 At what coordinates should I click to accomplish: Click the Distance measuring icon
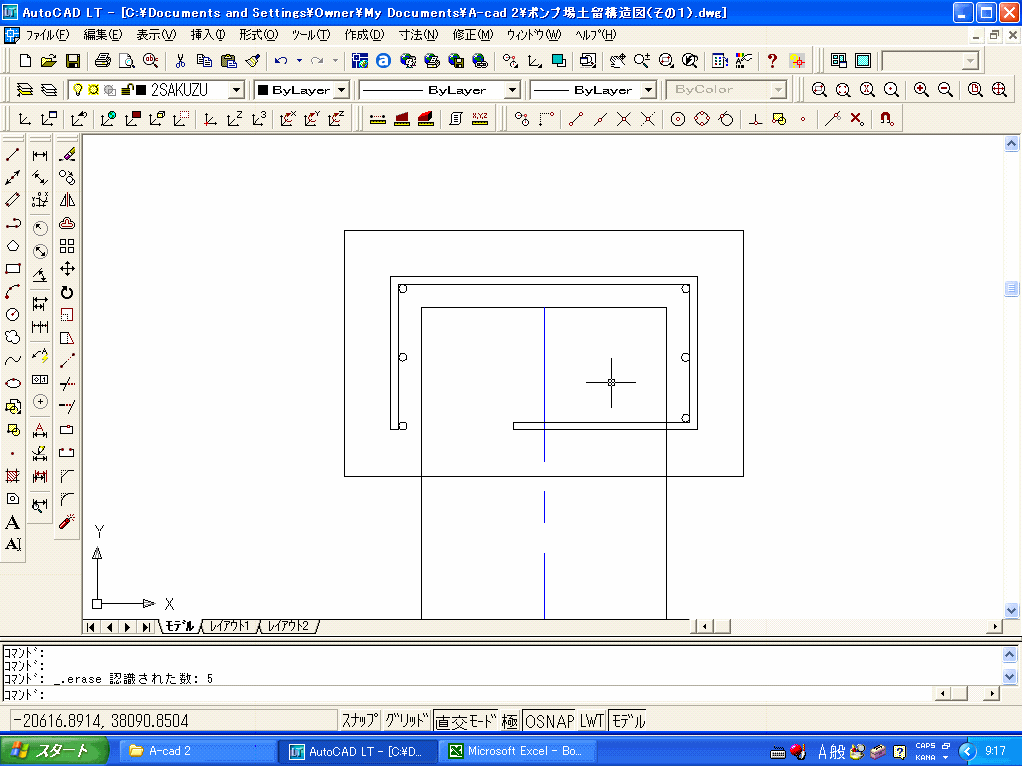[377, 119]
